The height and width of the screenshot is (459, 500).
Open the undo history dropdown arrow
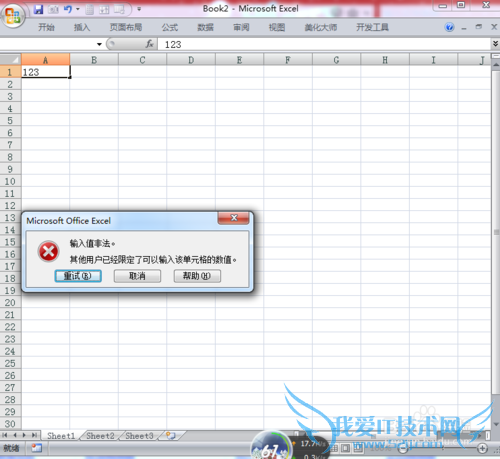78,9
